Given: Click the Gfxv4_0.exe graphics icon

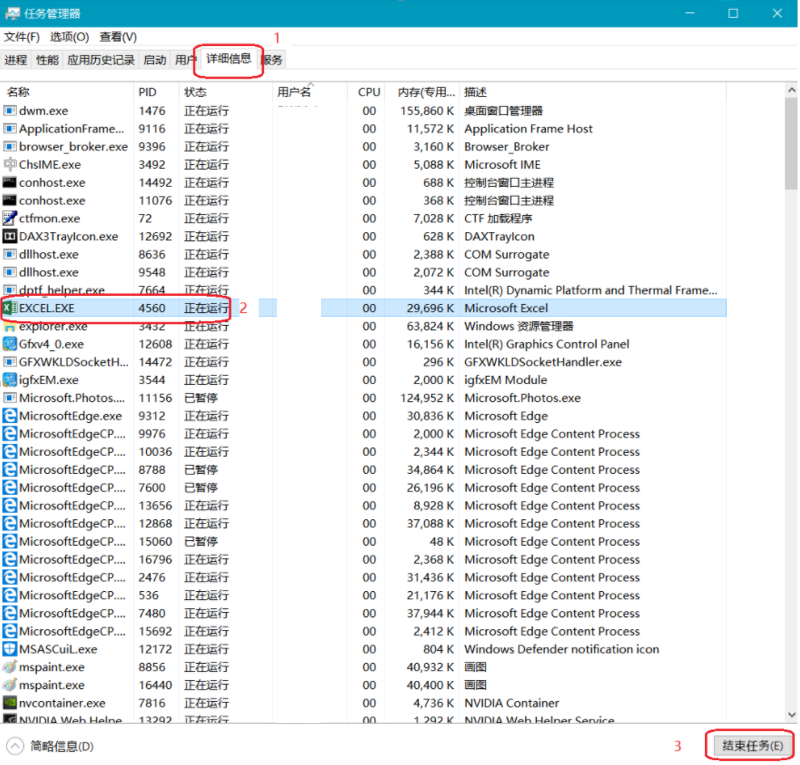Looking at the screenshot, I should click(x=10, y=344).
